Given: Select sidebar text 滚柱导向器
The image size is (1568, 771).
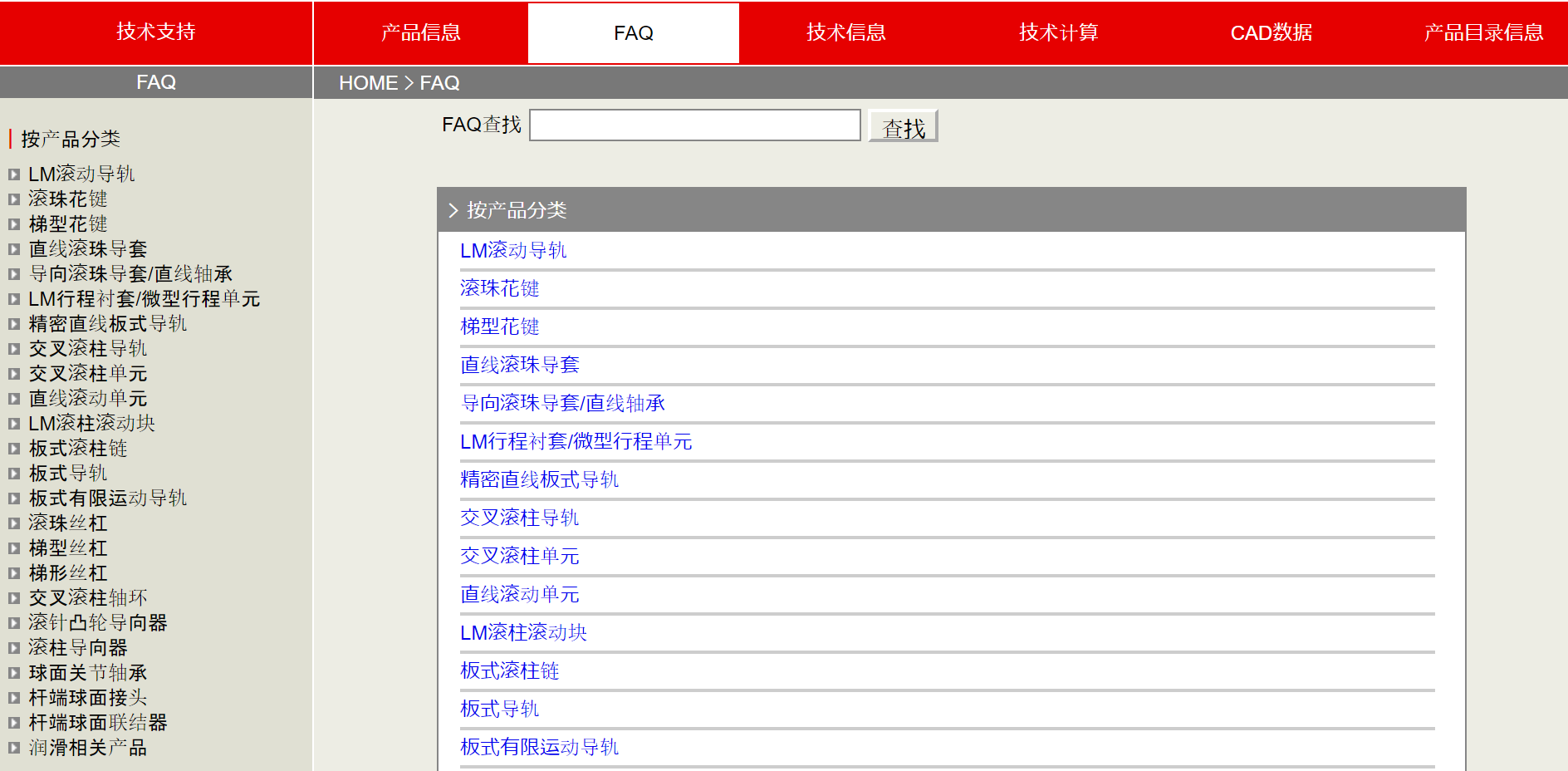Looking at the screenshot, I should pos(78,647).
